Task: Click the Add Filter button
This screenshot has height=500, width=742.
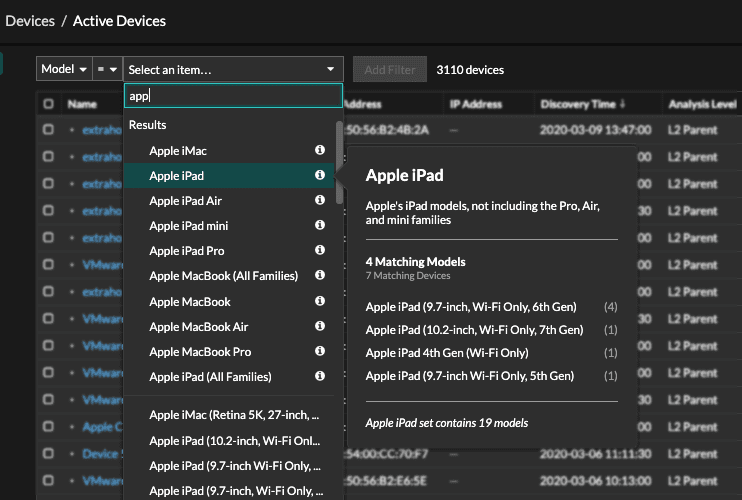Action: [x=390, y=70]
